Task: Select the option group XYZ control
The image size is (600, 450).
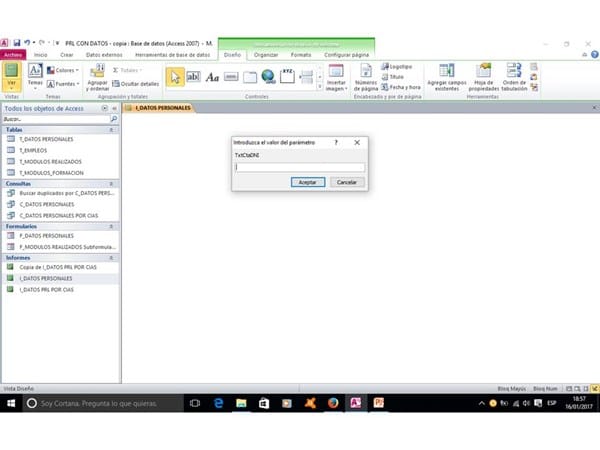Action: 287,76
